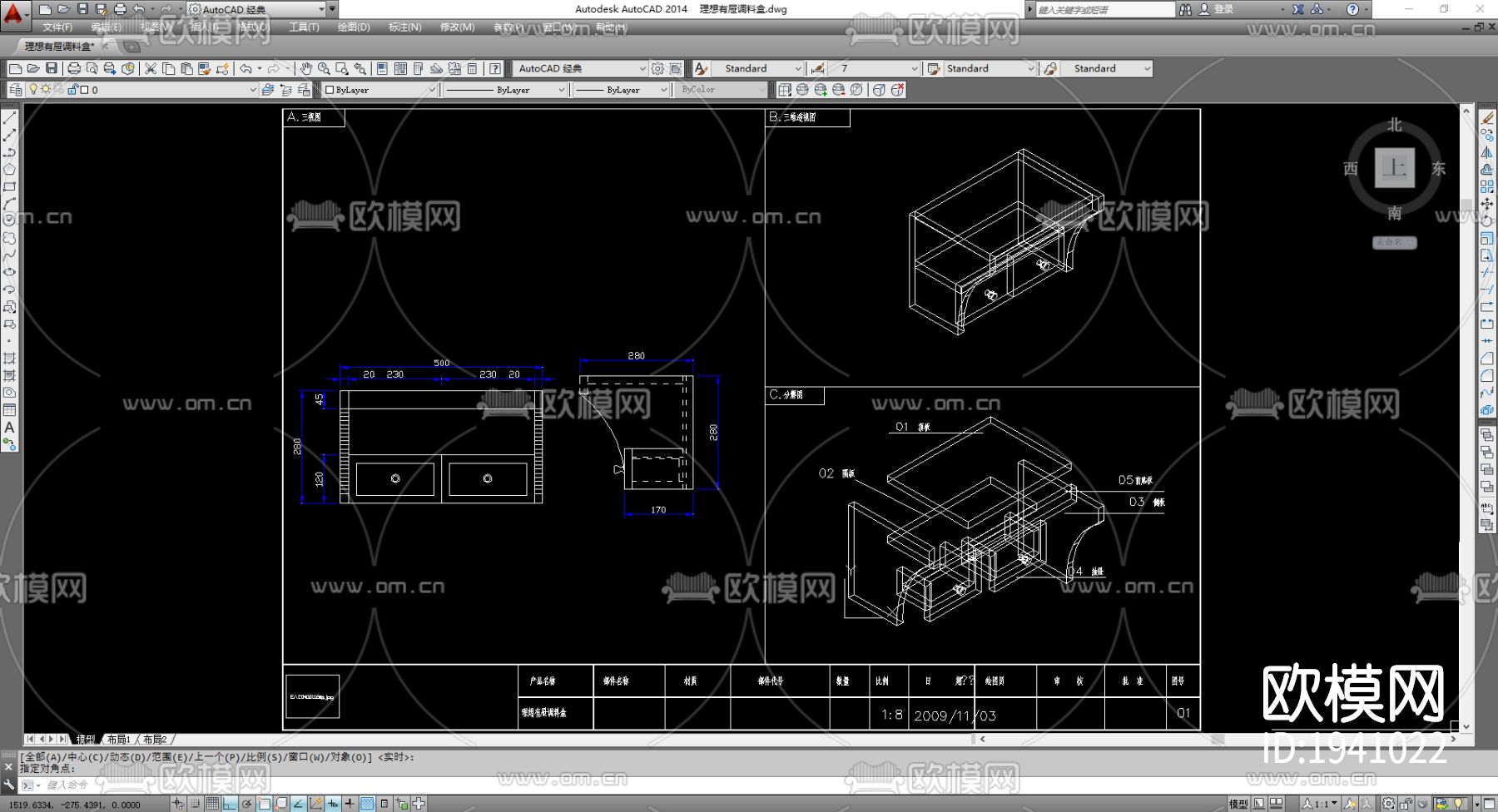Click the Autodesk Exchange X icon
The height and width of the screenshot is (812, 1498).
pos(1298,9)
